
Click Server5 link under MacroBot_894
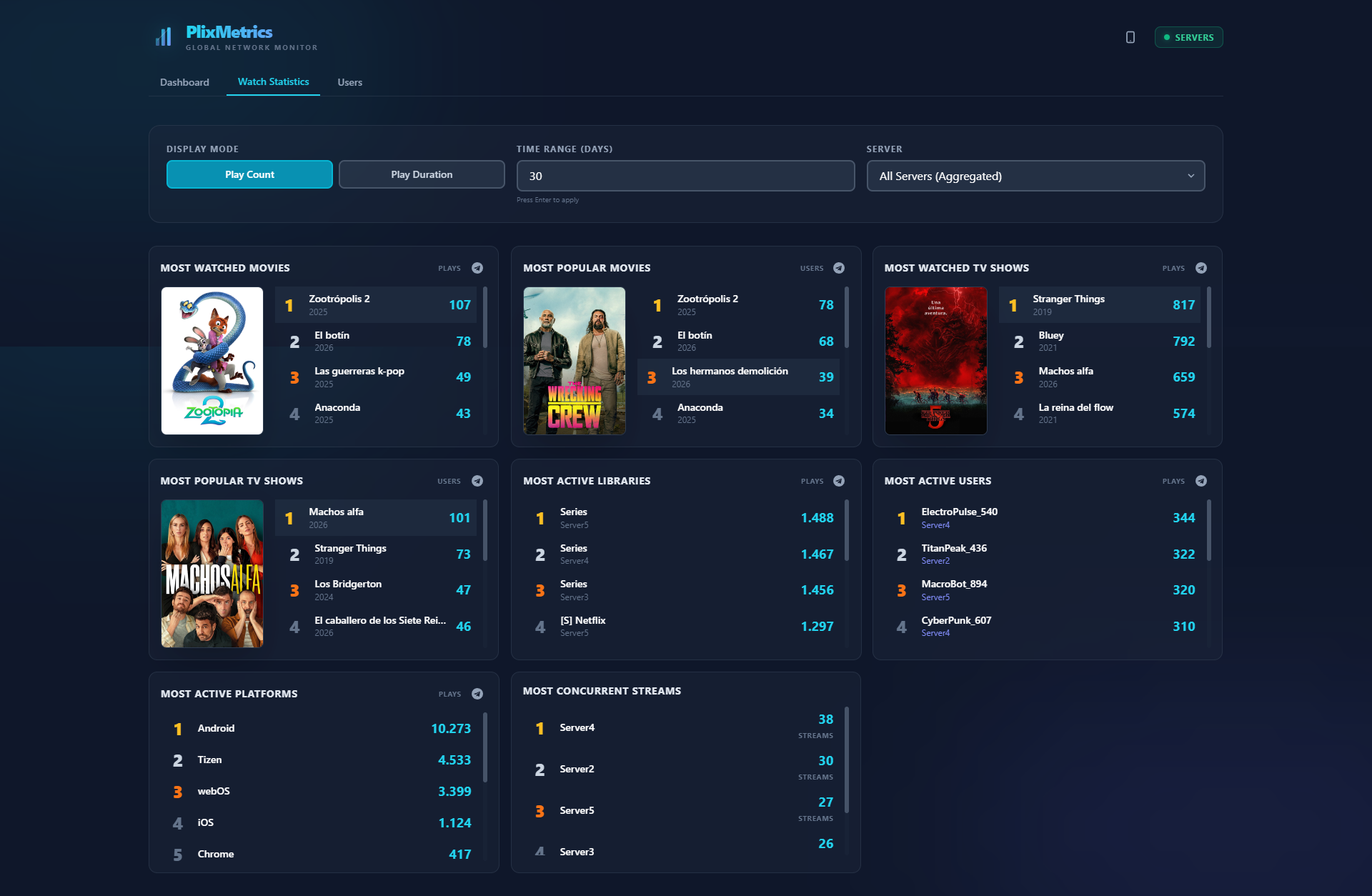coord(935,597)
